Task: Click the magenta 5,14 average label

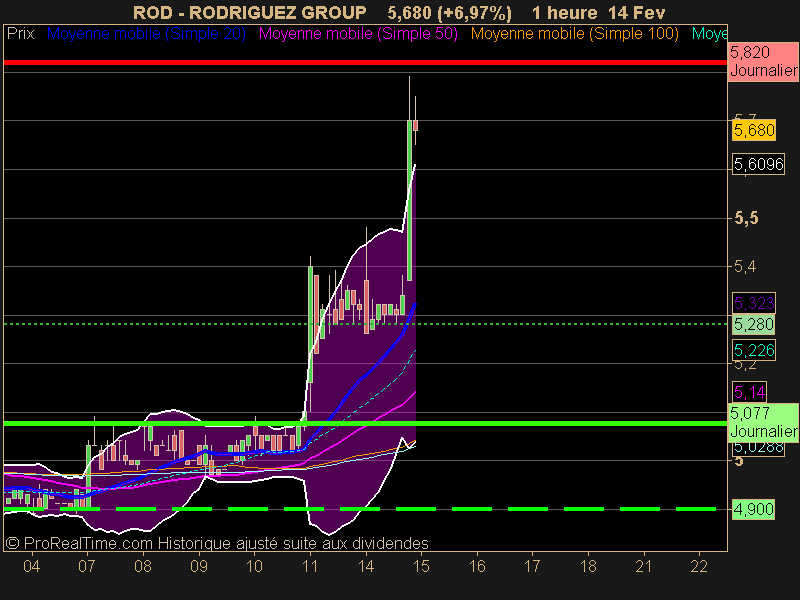Action: coord(749,392)
